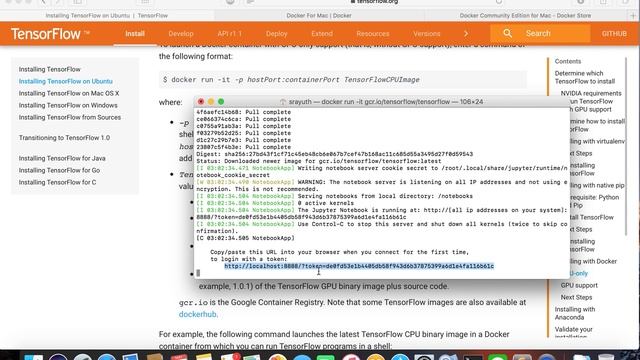This screenshot has width=640, height=360.
Task: Open Installing TensorFlow for C link
Action: coord(58,182)
